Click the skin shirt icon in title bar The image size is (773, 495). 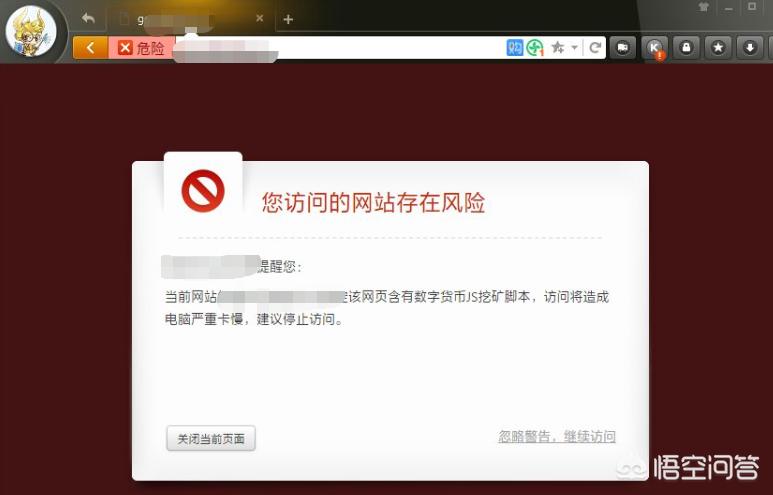tap(703, 7)
